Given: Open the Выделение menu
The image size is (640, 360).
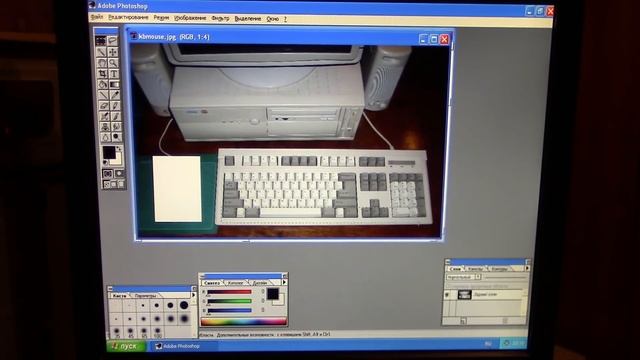Looking at the screenshot, I should click(x=247, y=19).
